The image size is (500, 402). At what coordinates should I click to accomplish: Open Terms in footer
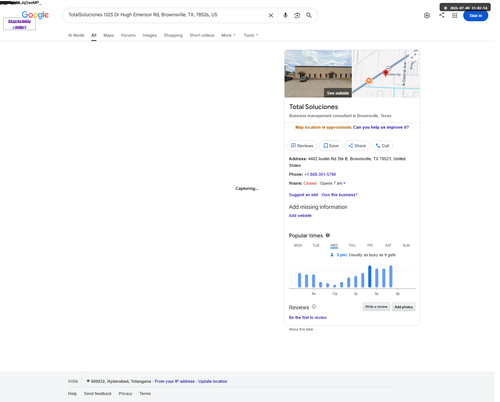145,394
